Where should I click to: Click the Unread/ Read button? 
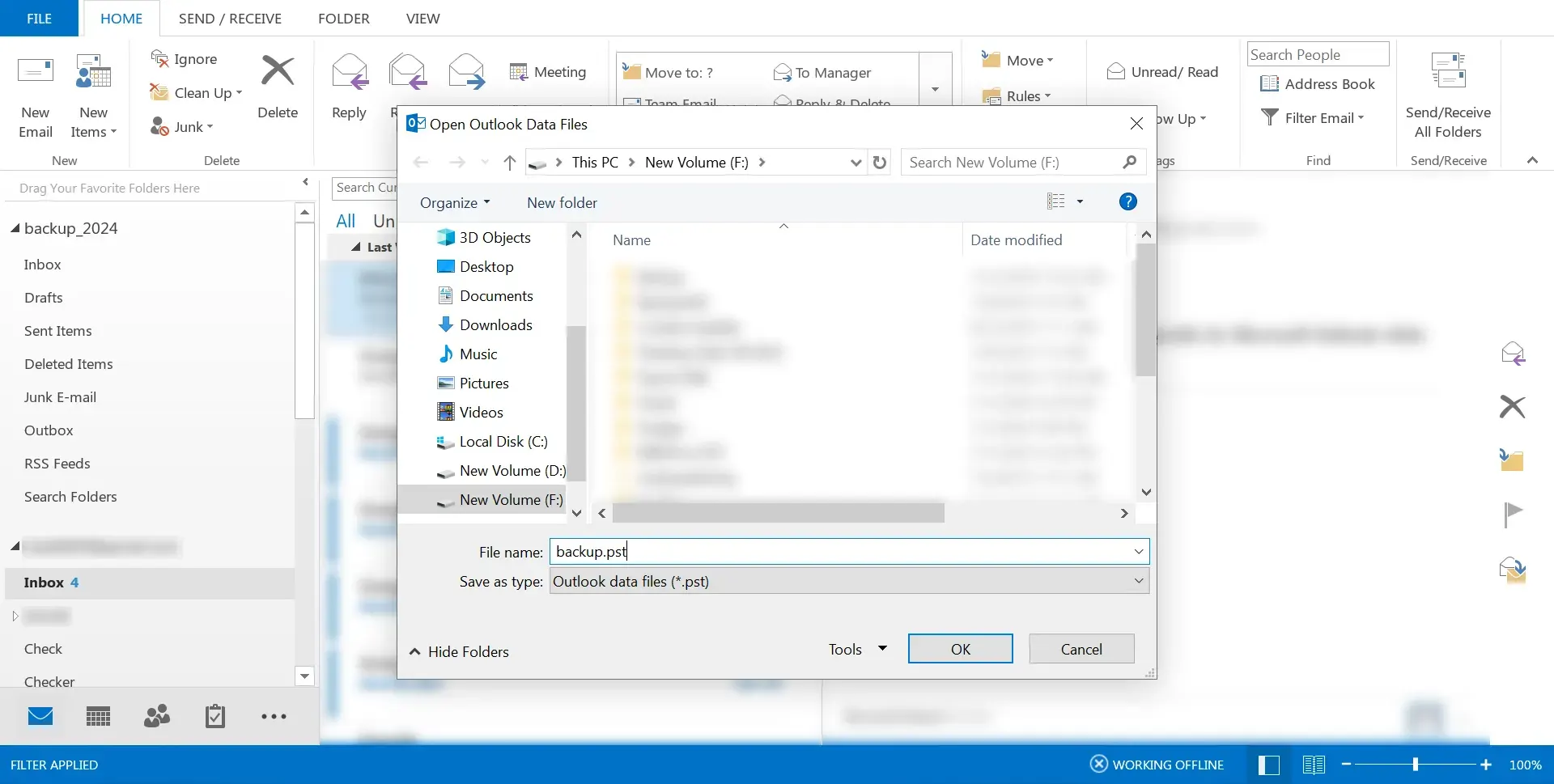[1162, 71]
